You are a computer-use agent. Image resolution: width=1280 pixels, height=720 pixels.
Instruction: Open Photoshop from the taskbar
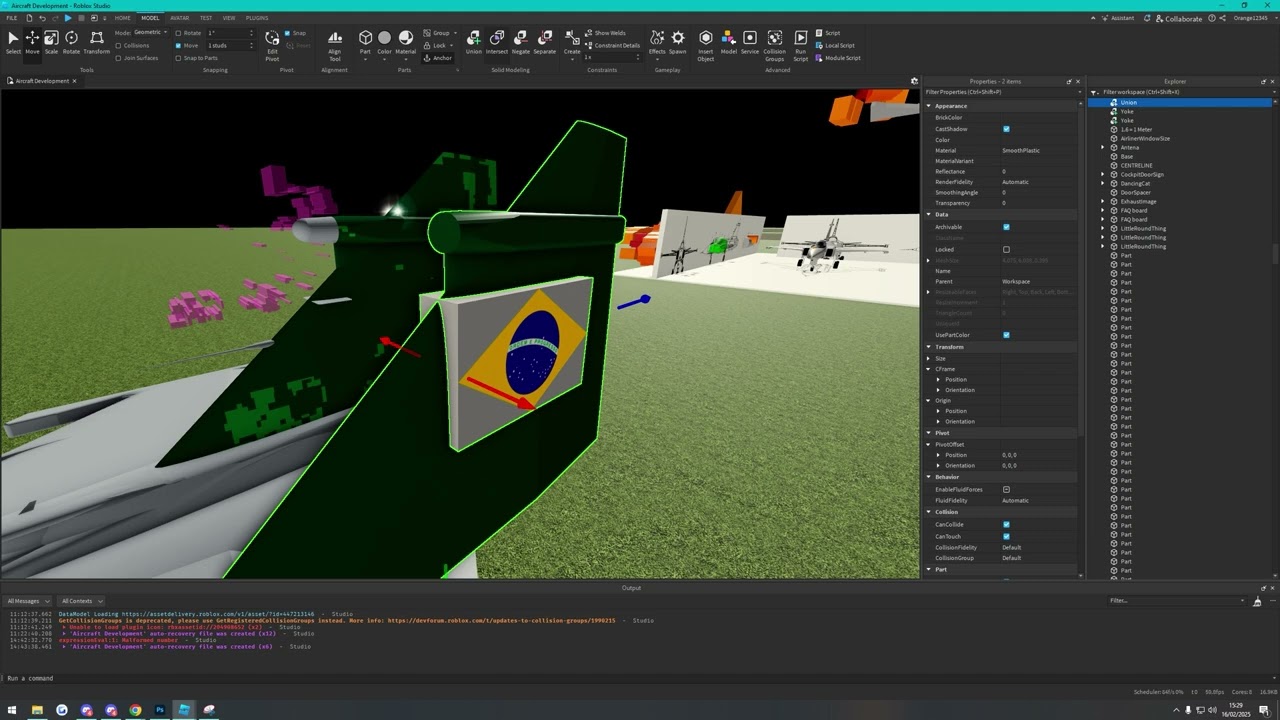(159, 710)
